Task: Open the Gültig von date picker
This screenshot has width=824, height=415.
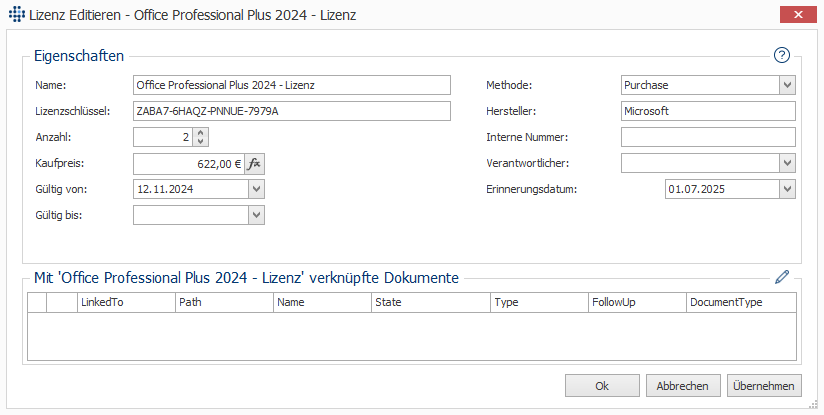Action: (256, 189)
